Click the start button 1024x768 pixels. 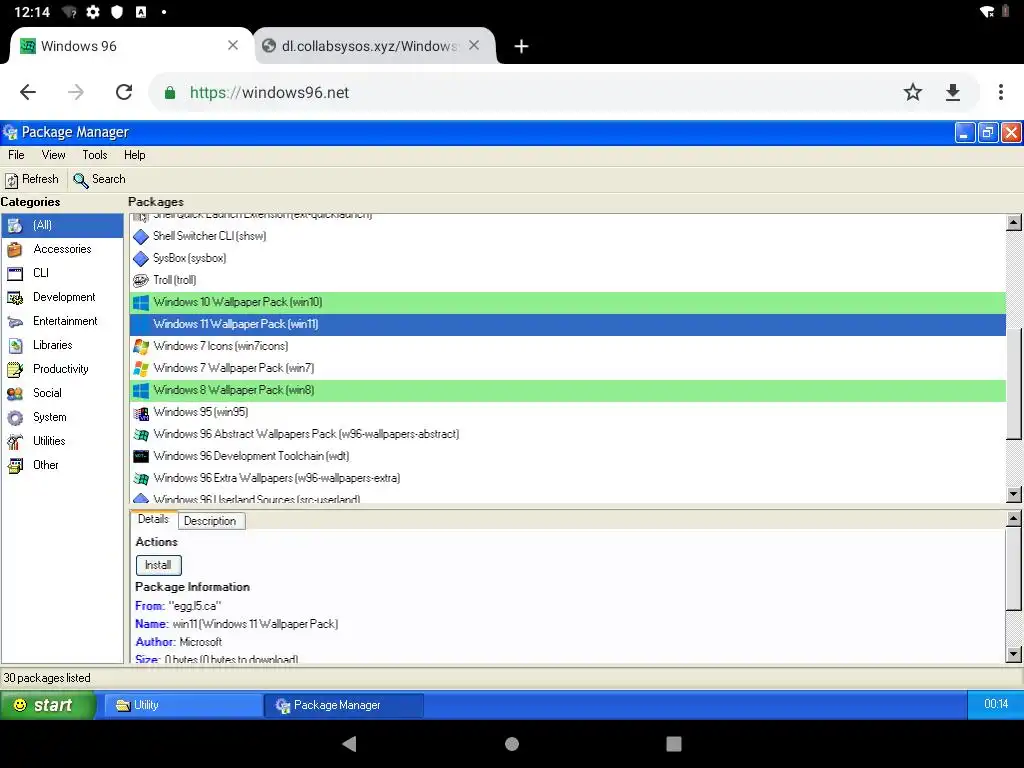tap(48, 705)
